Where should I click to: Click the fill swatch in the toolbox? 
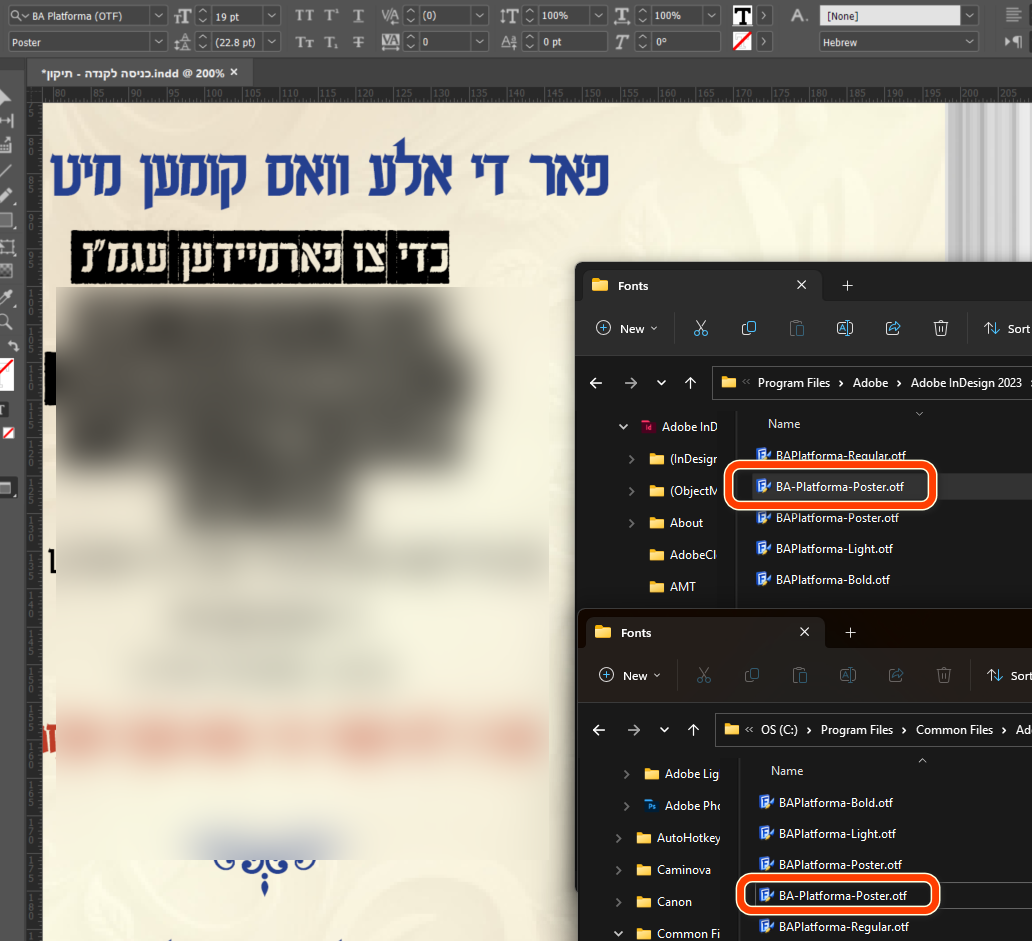click(6, 372)
